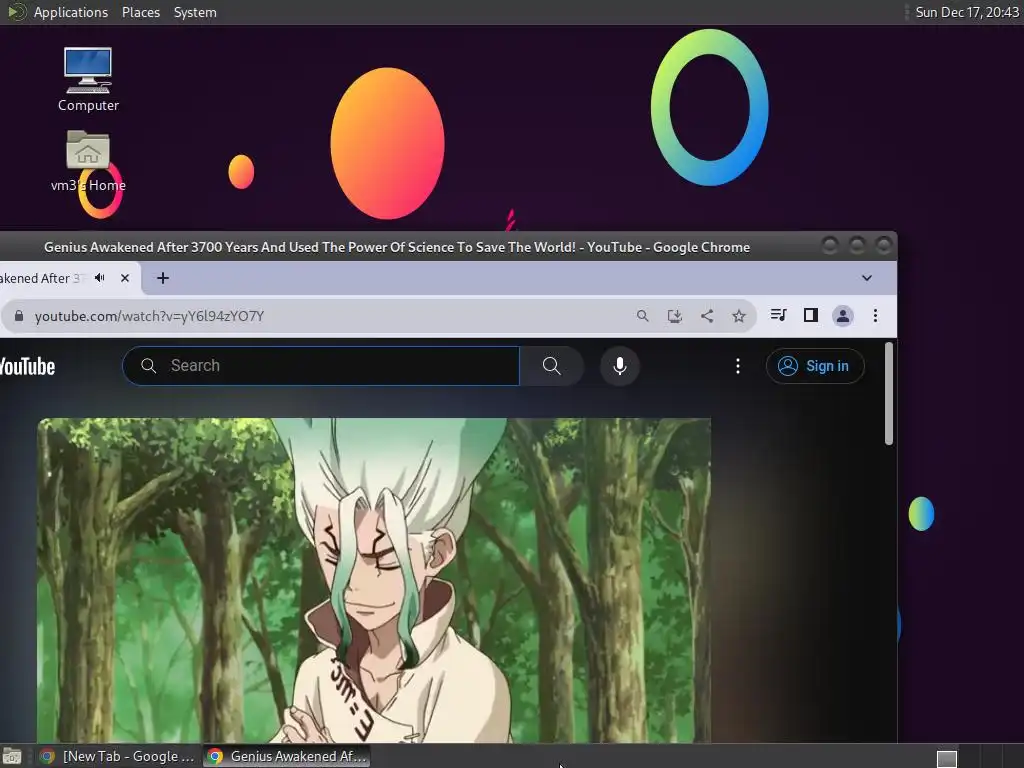
Task: Expand the tab search chevron
Action: pyautogui.click(x=867, y=278)
